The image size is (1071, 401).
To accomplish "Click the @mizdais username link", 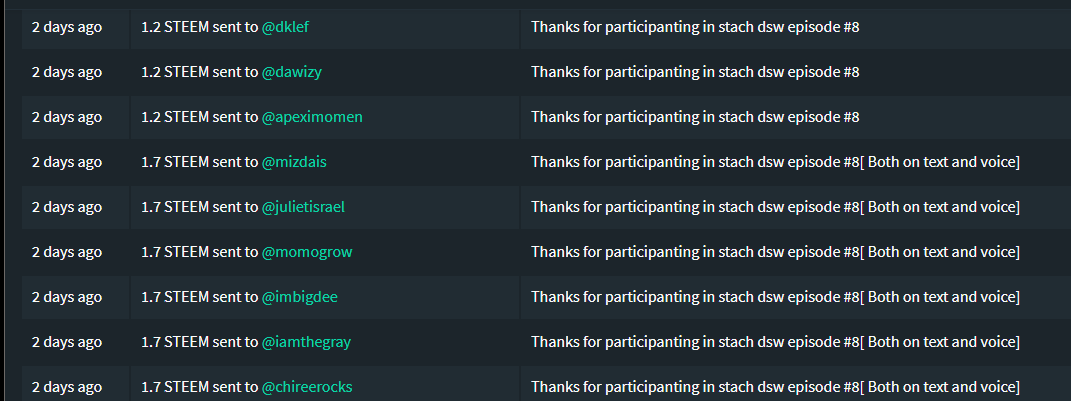I will [x=295, y=162].
